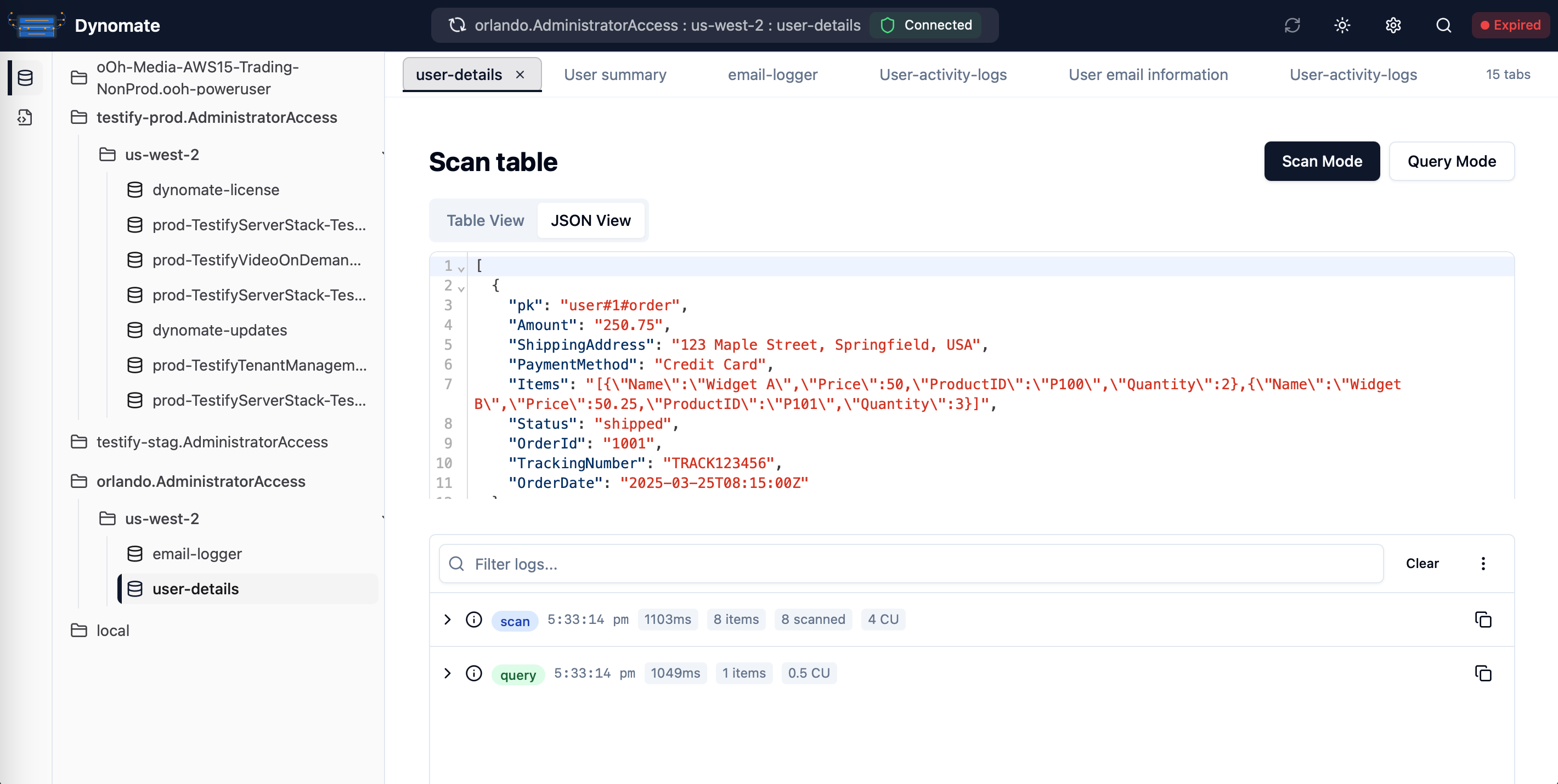
Task: Open the settings gear
Action: click(x=1392, y=25)
